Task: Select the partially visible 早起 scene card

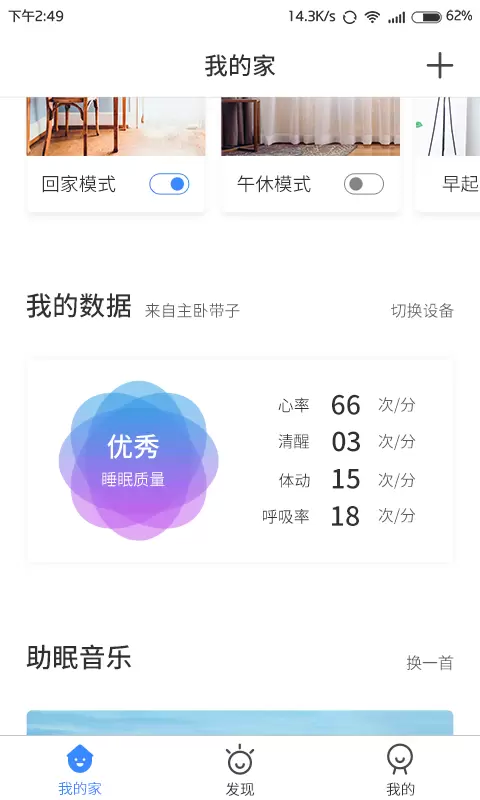Action: pos(448,155)
